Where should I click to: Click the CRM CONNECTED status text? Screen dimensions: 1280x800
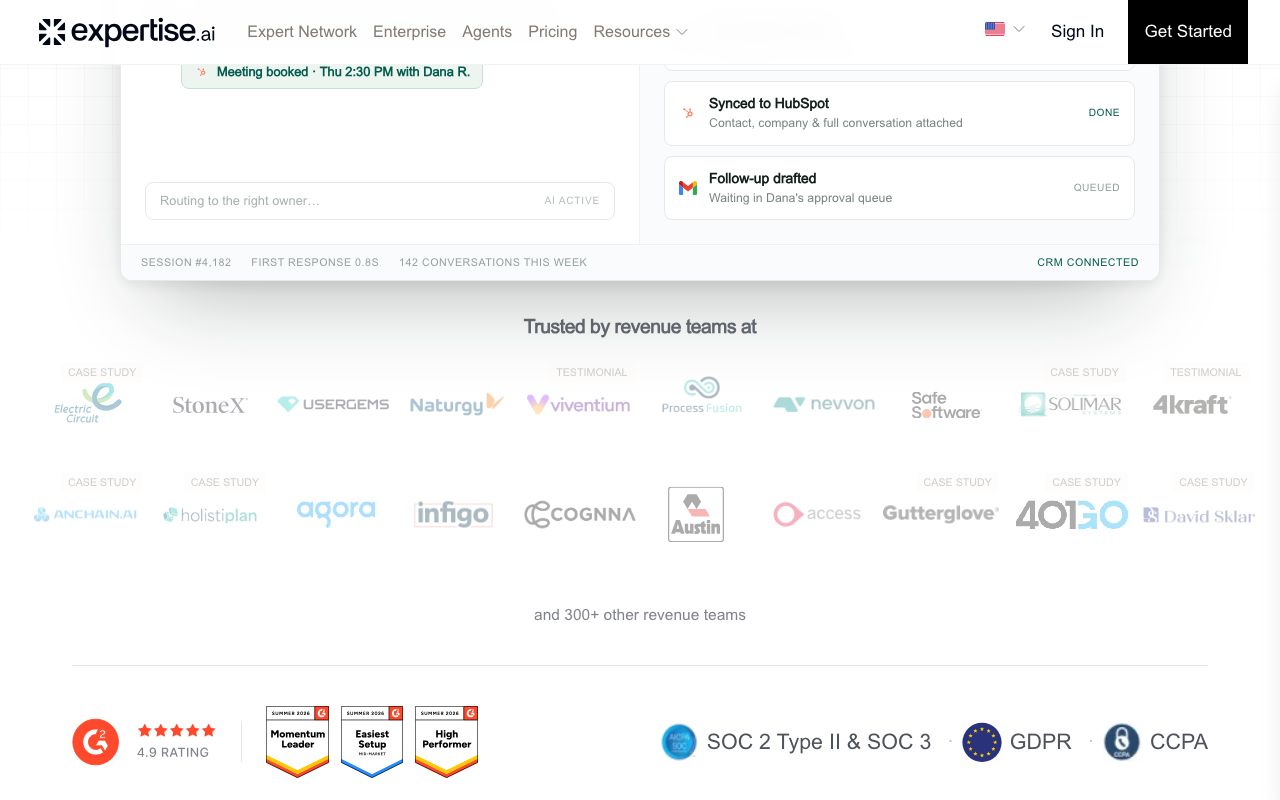tap(1088, 262)
